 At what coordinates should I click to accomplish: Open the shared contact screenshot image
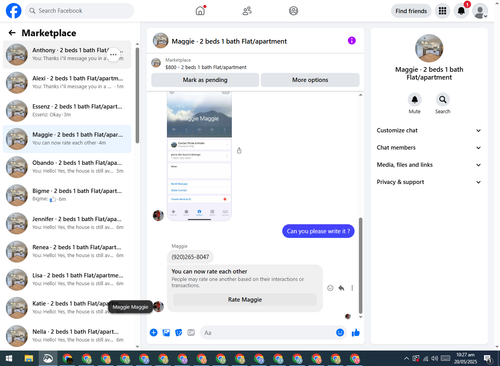pyautogui.click(x=199, y=156)
